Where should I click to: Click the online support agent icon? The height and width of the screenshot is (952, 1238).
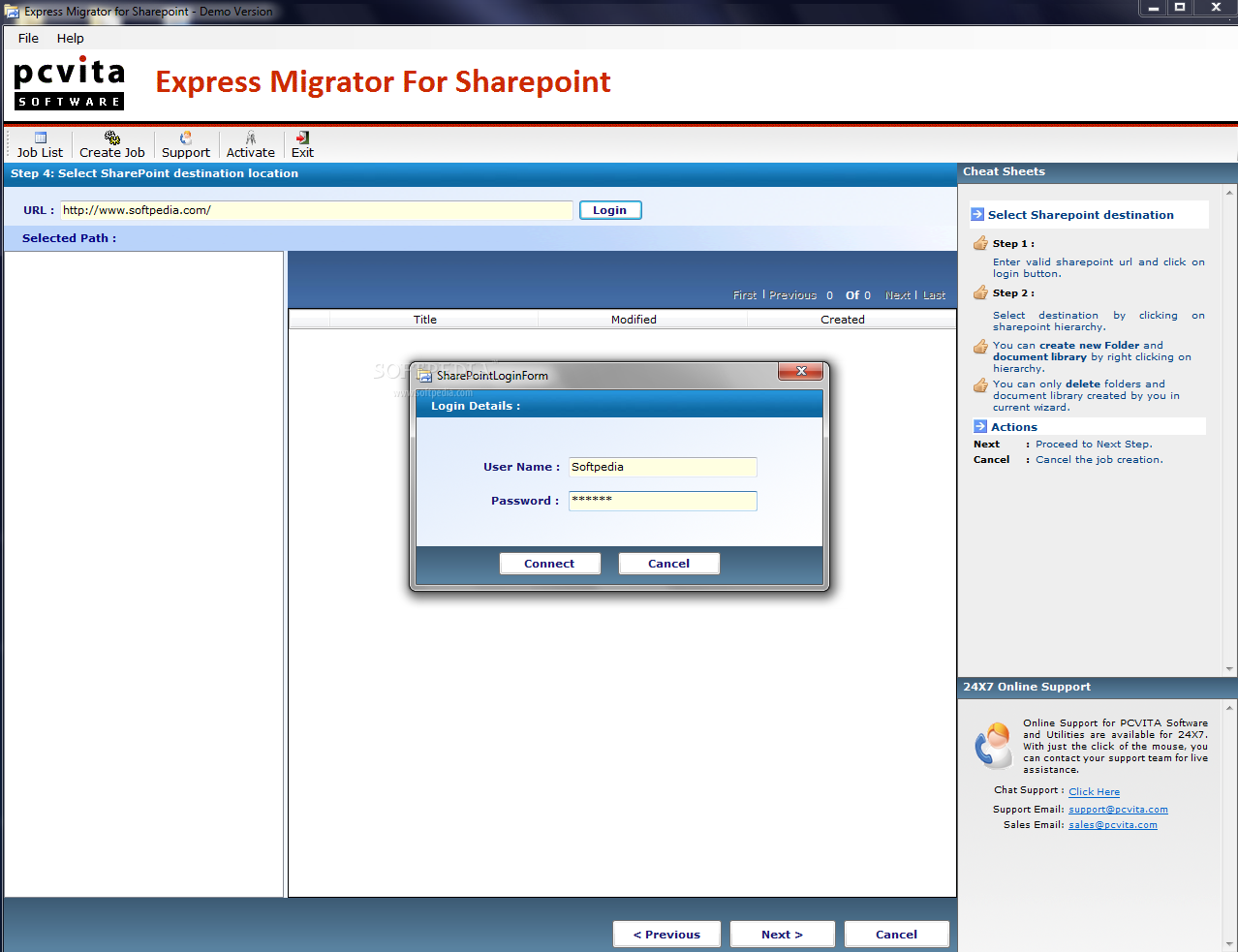pos(994,745)
